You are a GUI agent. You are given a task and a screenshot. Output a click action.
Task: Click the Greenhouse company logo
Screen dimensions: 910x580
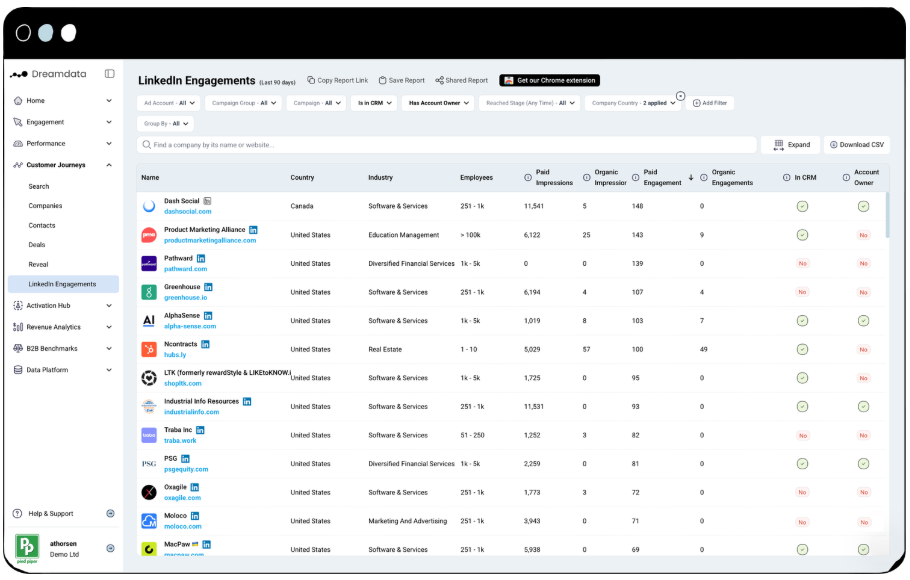pyautogui.click(x=149, y=292)
